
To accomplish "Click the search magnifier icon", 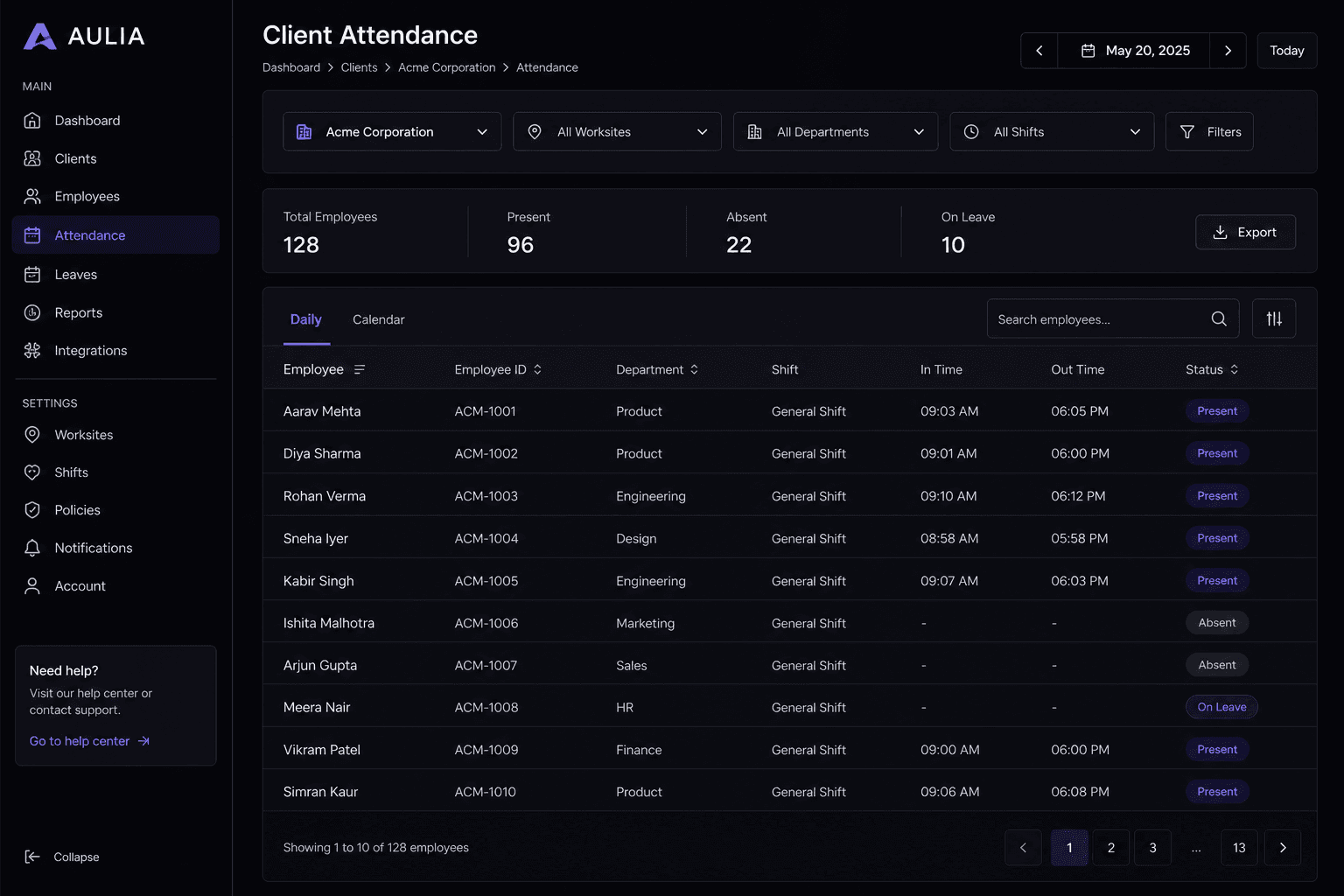I will [x=1218, y=319].
